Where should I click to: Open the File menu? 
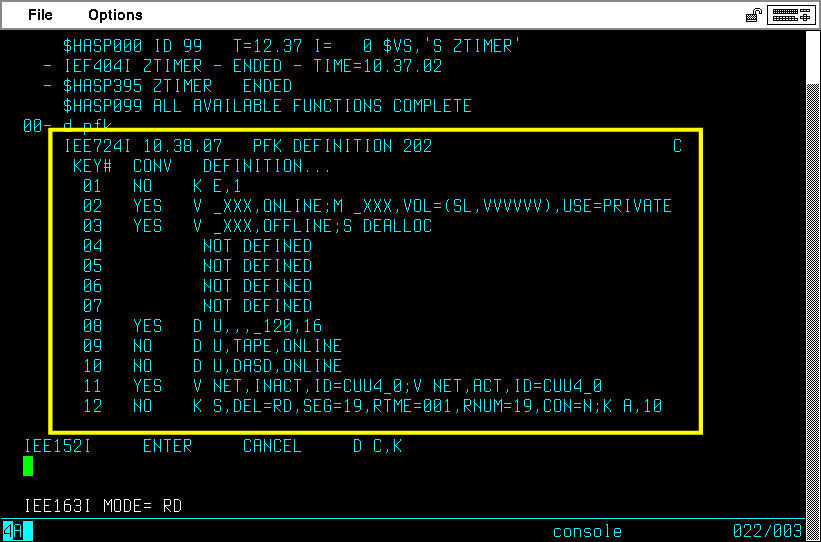[x=40, y=15]
